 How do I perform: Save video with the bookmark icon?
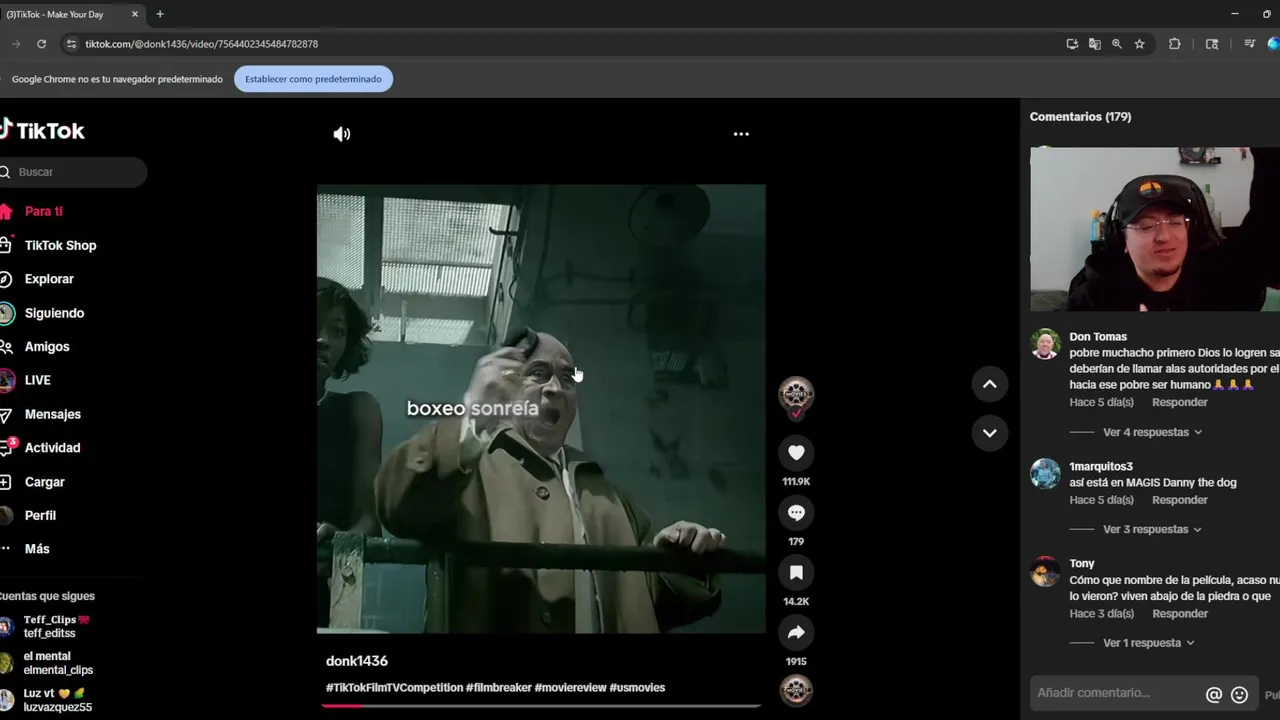tap(796, 573)
